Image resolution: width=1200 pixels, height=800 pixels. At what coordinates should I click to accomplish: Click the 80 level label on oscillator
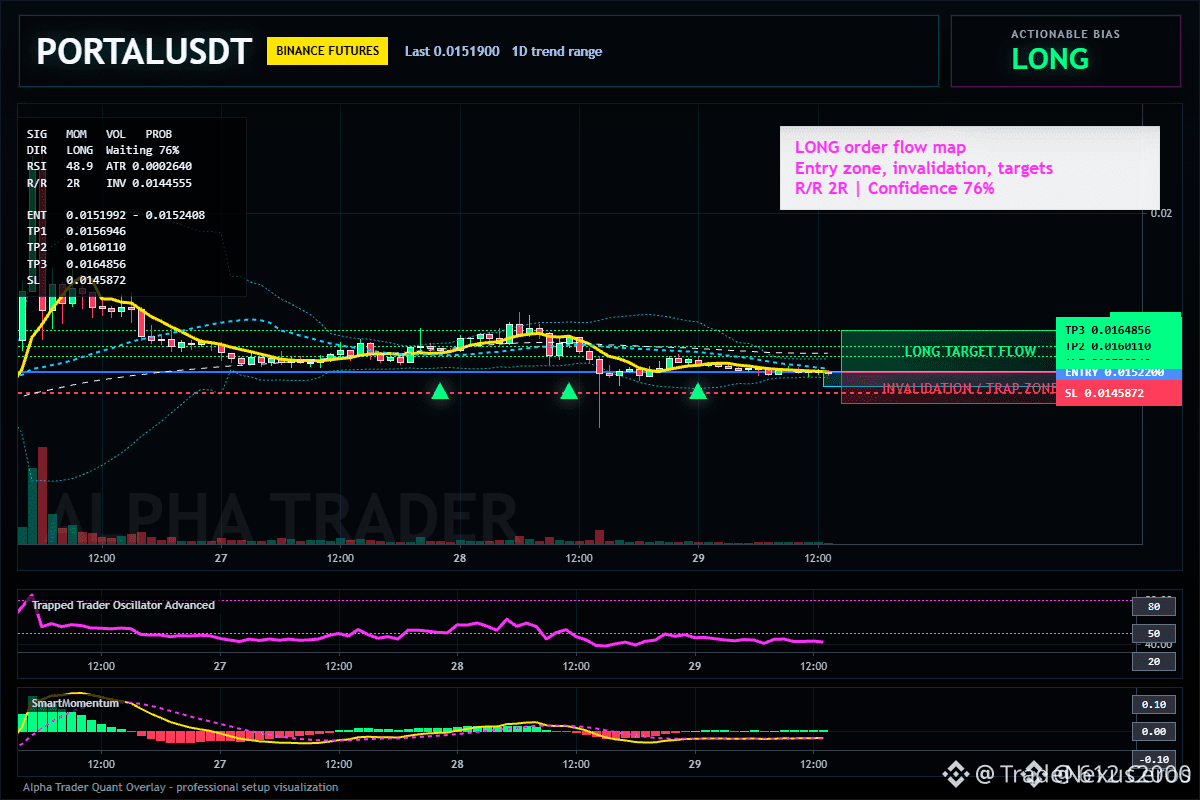[x=1153, y=606]
